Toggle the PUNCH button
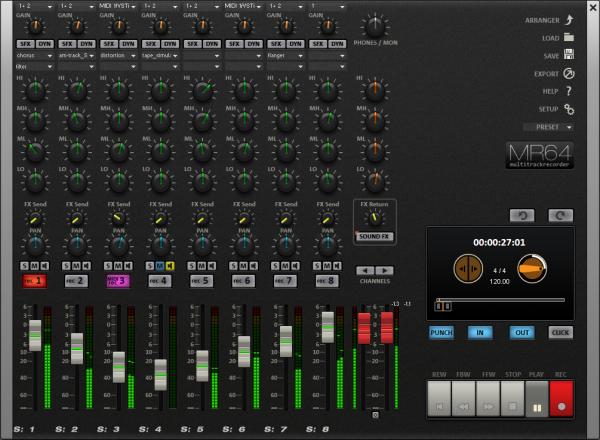Viewport: 600px width, 440px height. [x=441, y=332]
